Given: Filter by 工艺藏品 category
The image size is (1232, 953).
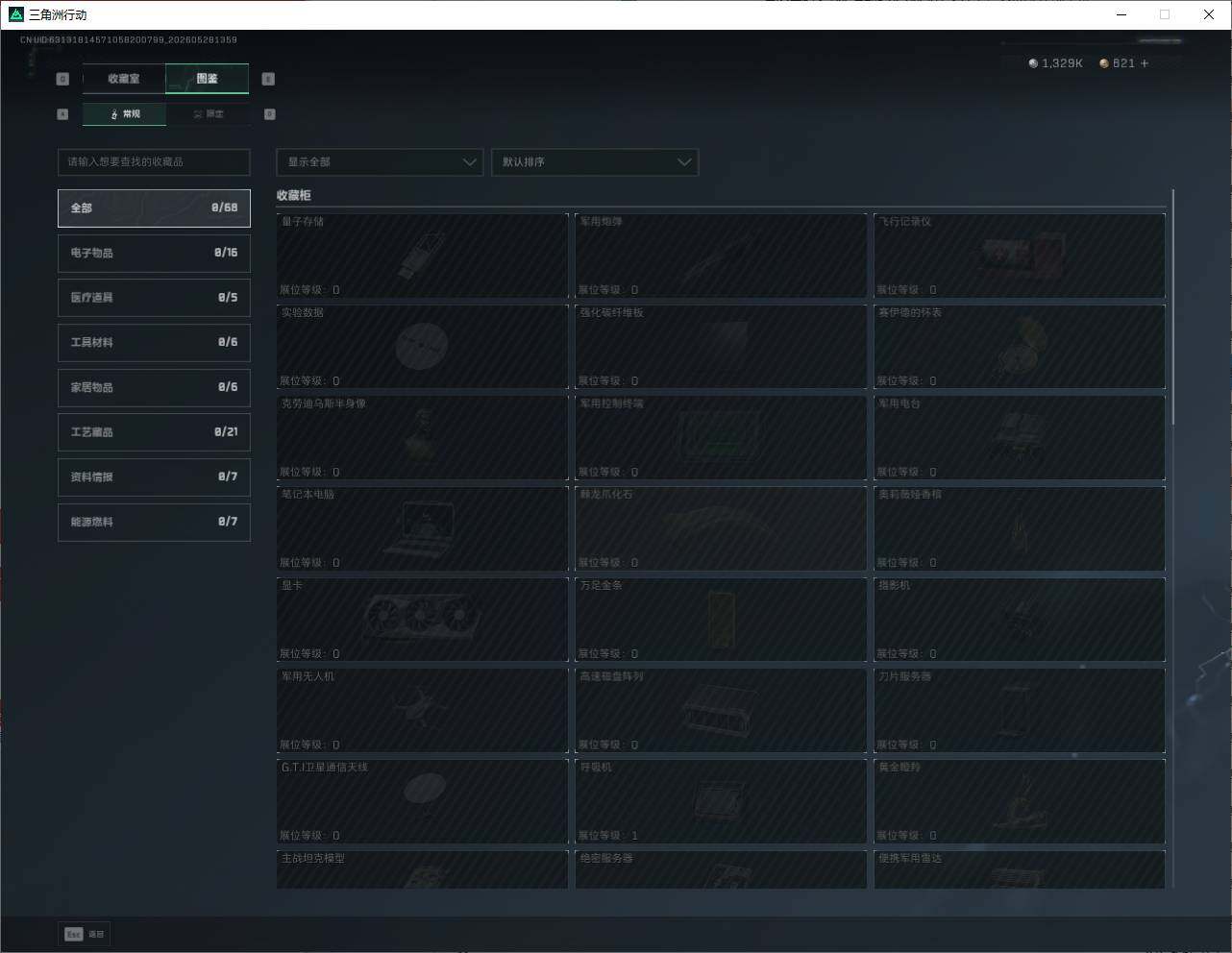Looking at the screenshot, I should 154,432.
